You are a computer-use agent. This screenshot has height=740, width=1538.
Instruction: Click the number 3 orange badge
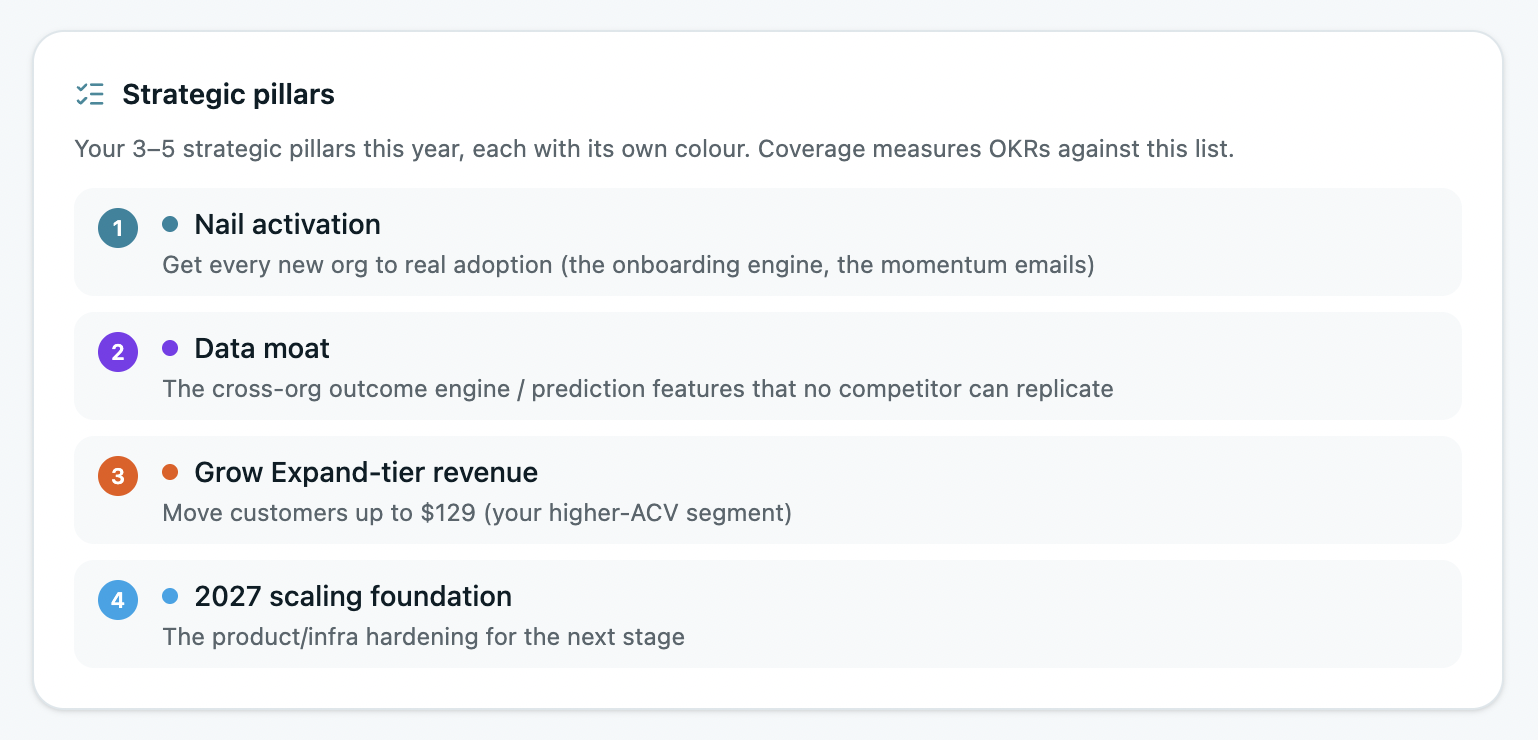pyautogui.click(x=118, y=476)
